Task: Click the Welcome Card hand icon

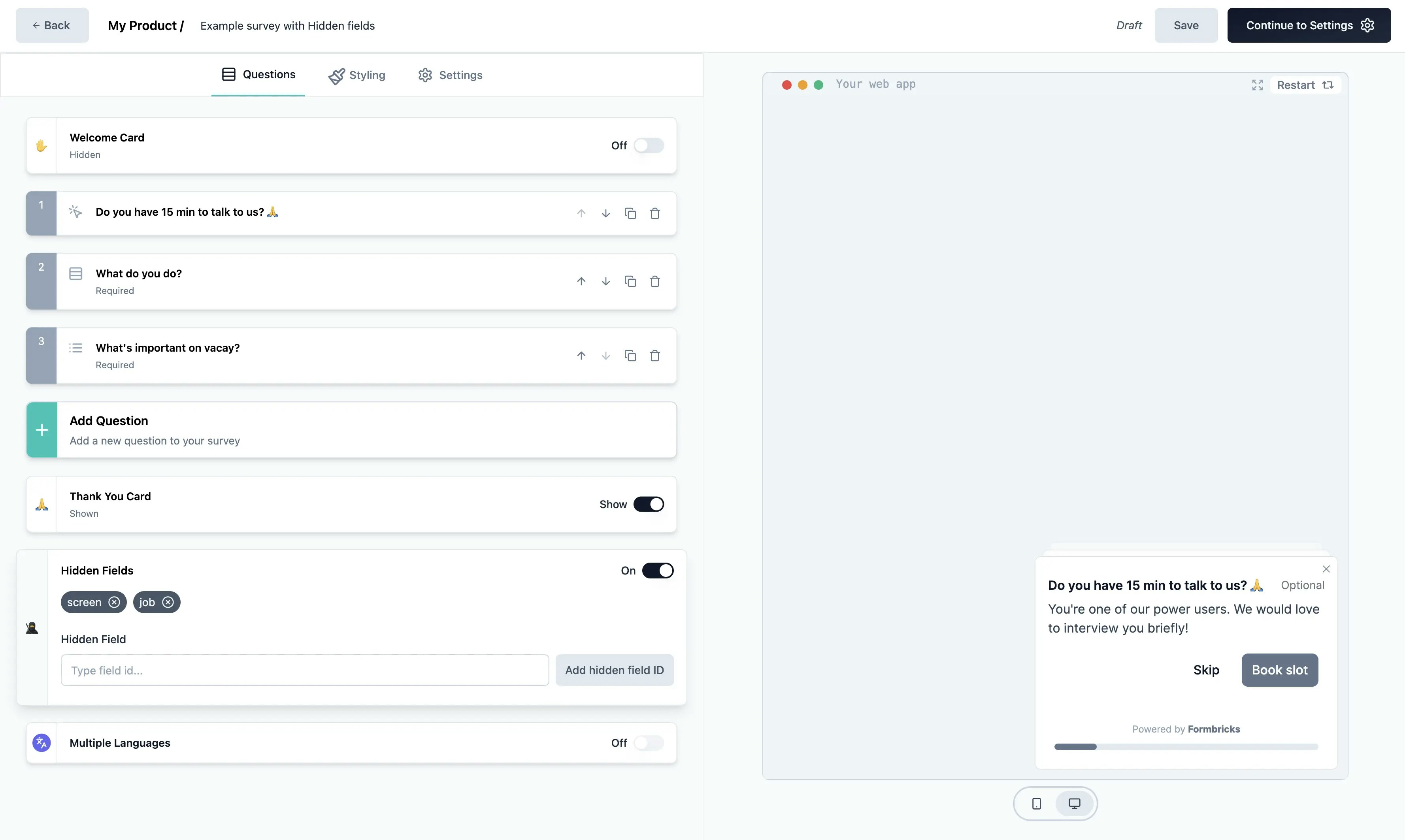Action: coord(41,146)
